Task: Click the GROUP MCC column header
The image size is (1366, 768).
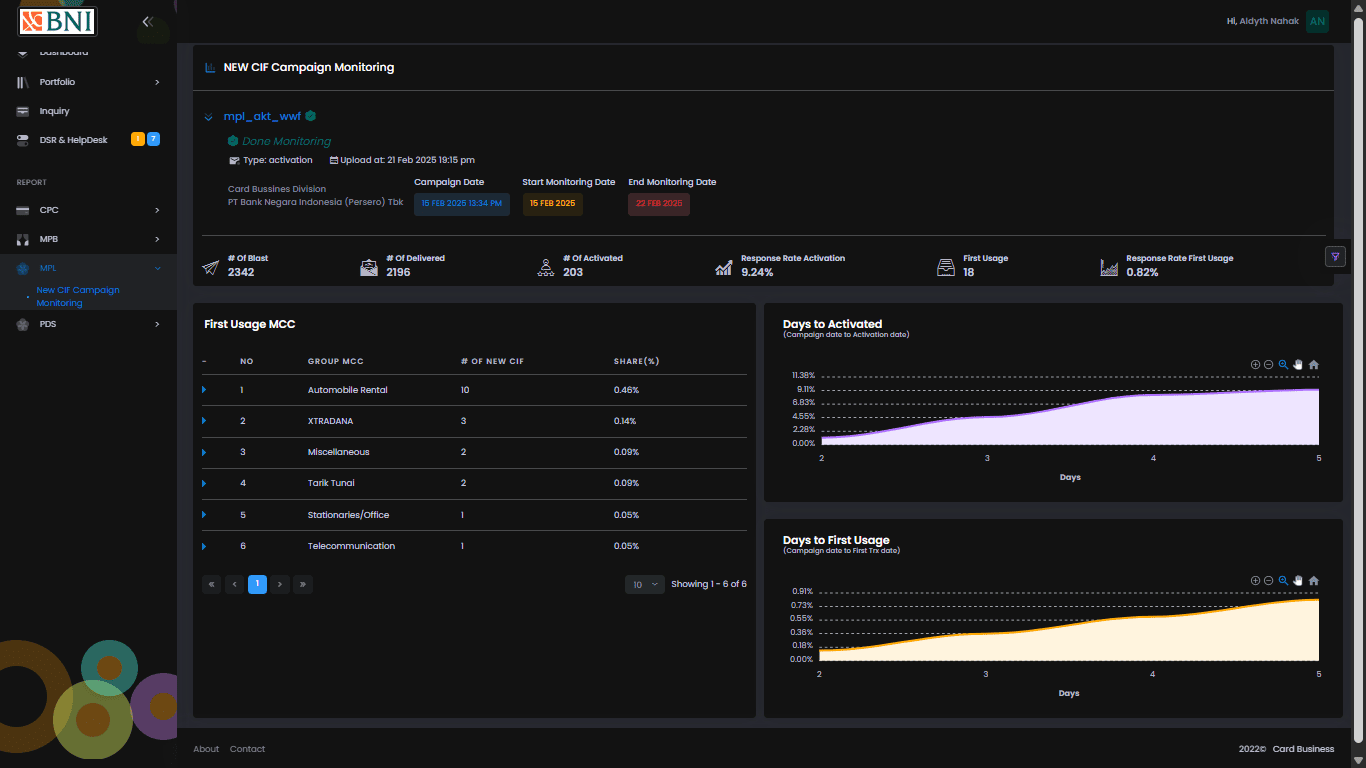Action: click(x=335, y=361)
